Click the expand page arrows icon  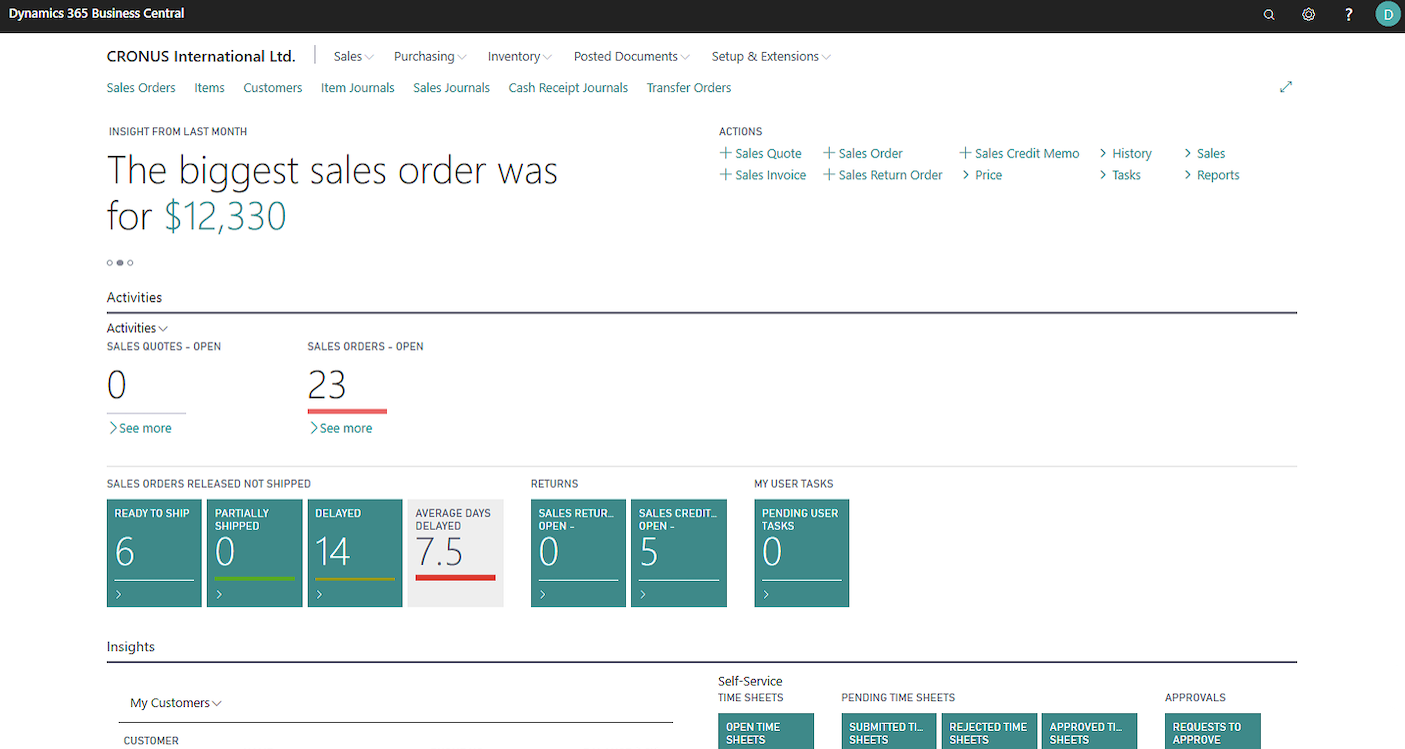point(1286,87)
